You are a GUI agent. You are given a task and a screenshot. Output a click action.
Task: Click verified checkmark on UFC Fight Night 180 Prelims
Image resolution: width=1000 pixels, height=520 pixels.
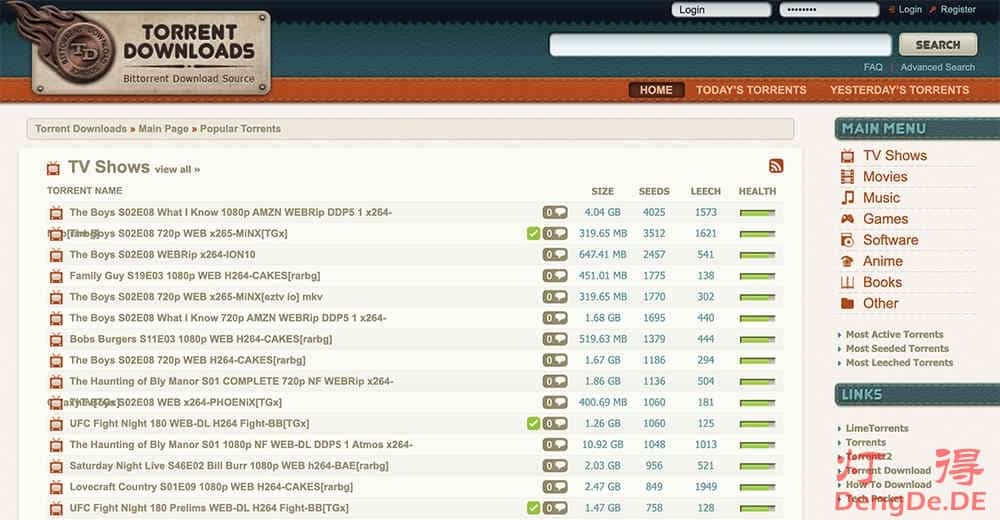533,508
